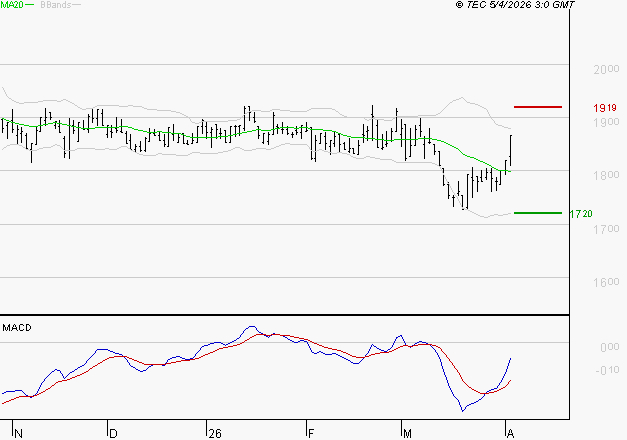
Task: Click the 1919 resistance price label
Action: 603,107
